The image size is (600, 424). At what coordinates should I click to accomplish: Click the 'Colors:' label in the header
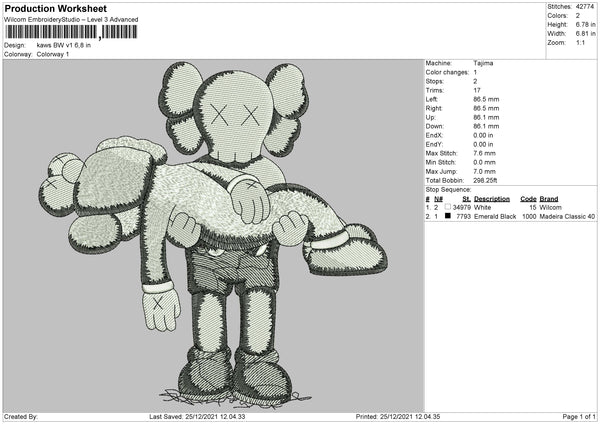pyautogui.click(x=557, y=16)
